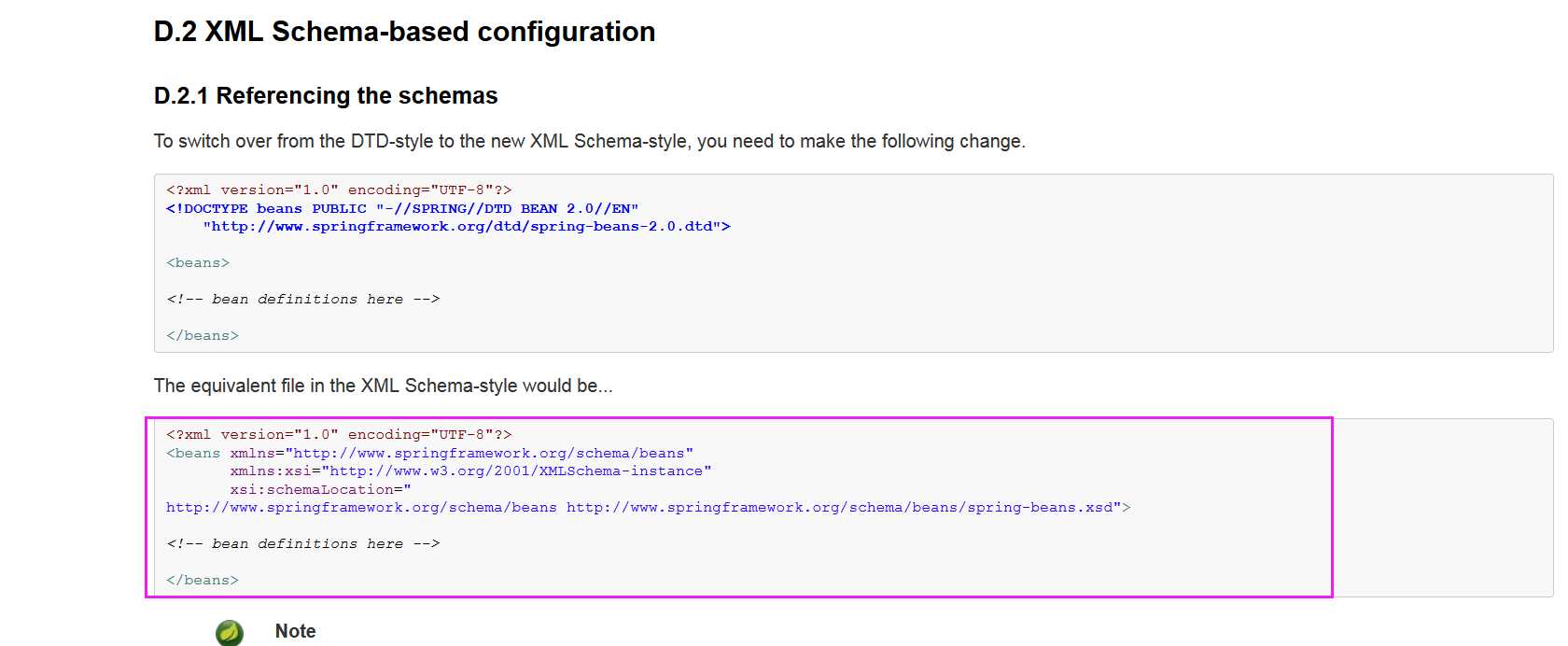The image size is (1568, 646).
Task: Click the closing </beans> tag in first block
Action: coord(203,335)
